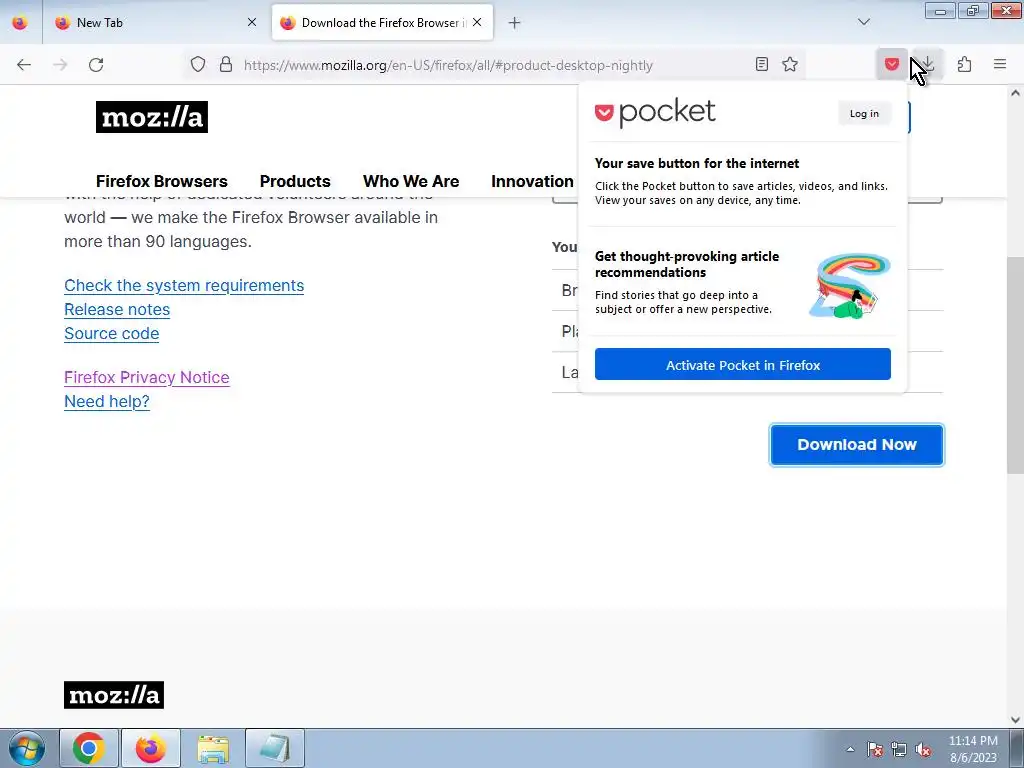Open Windows Explorer from taskbar

[x=213, y=748]
